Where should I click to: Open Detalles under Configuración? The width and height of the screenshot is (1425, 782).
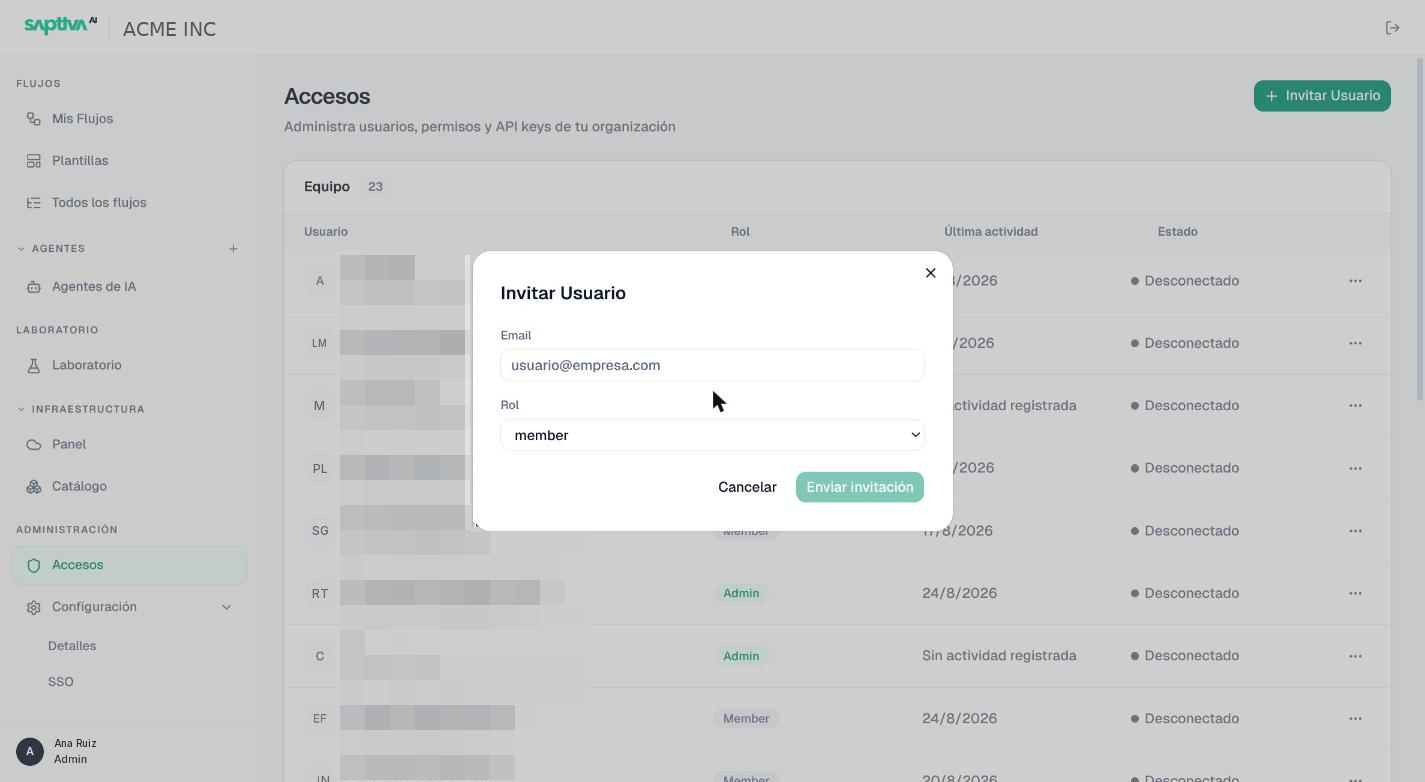click(x=72, y=646)
